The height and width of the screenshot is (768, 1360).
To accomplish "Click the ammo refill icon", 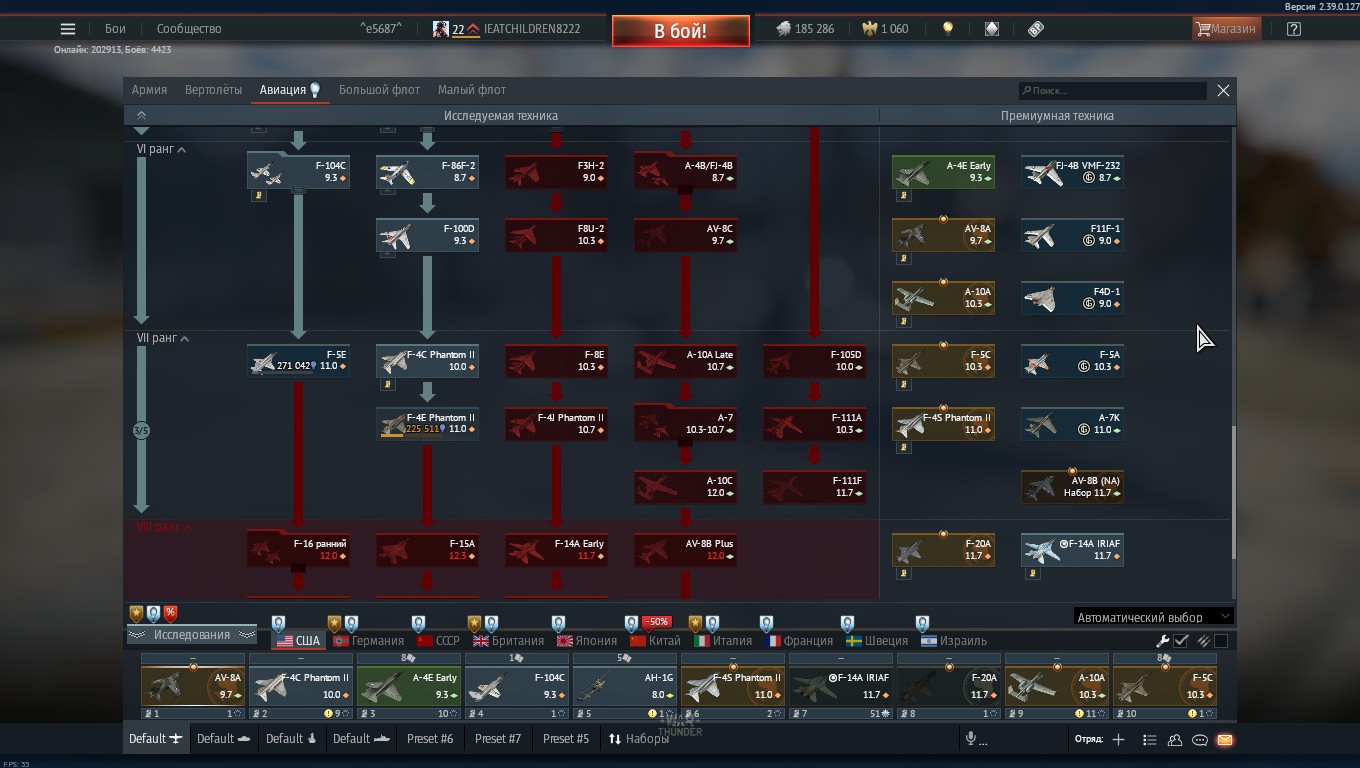I will pyautogui.click(x=1204, y=641).
